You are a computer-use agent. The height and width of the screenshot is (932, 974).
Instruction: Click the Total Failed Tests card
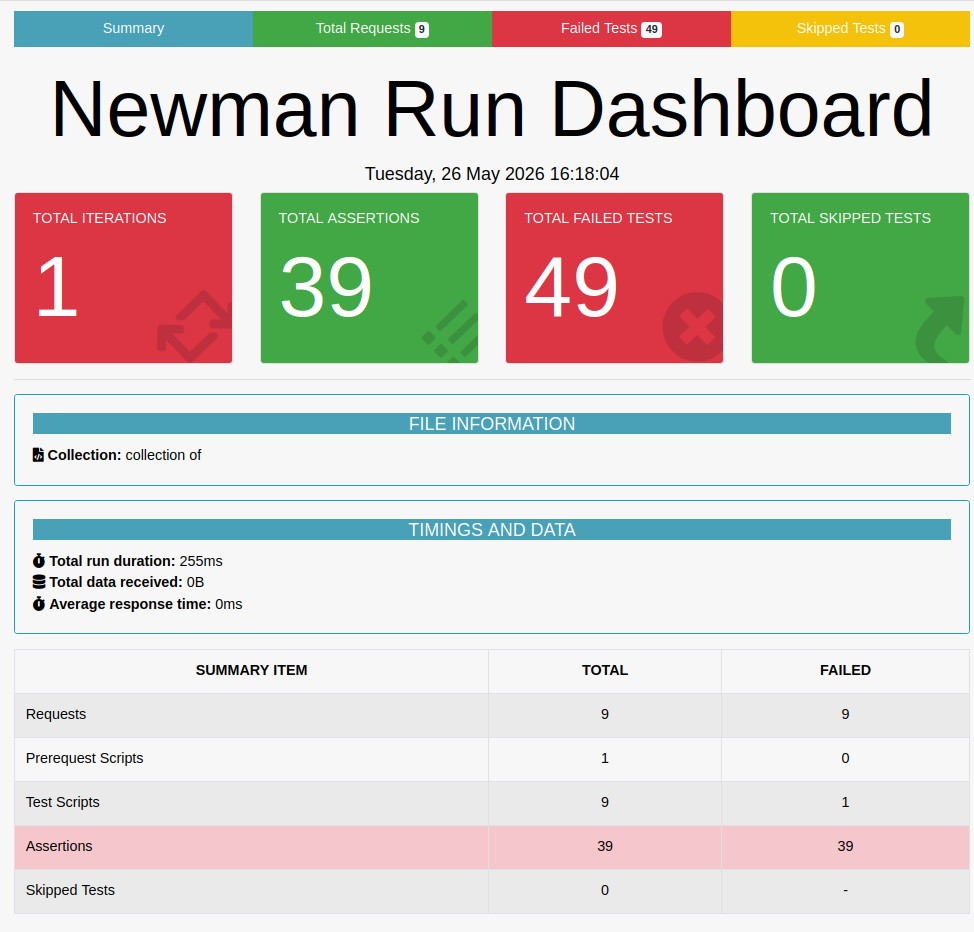pos(614,278)
